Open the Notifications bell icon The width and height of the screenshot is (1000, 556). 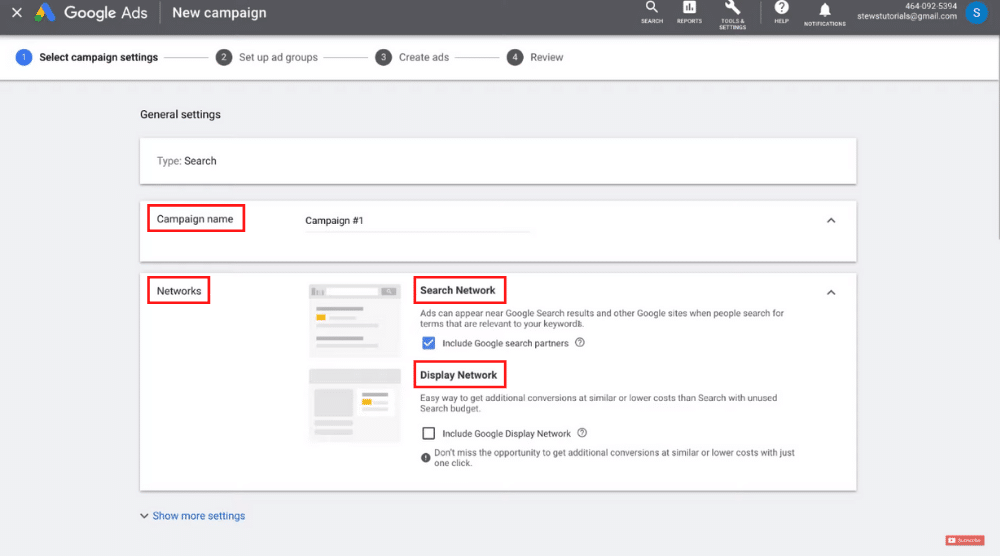(825, 14)
